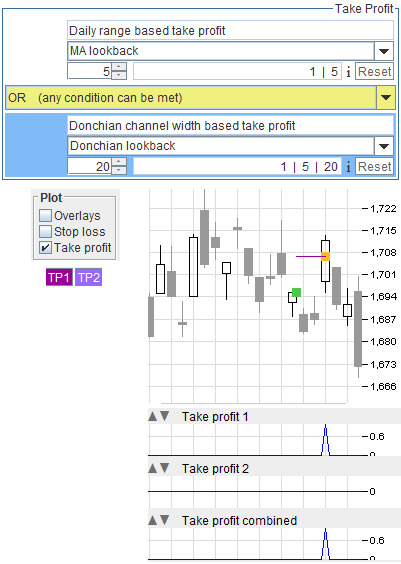
Task: Click the orange take profit marker on the chart
Action: click(325, 256)
